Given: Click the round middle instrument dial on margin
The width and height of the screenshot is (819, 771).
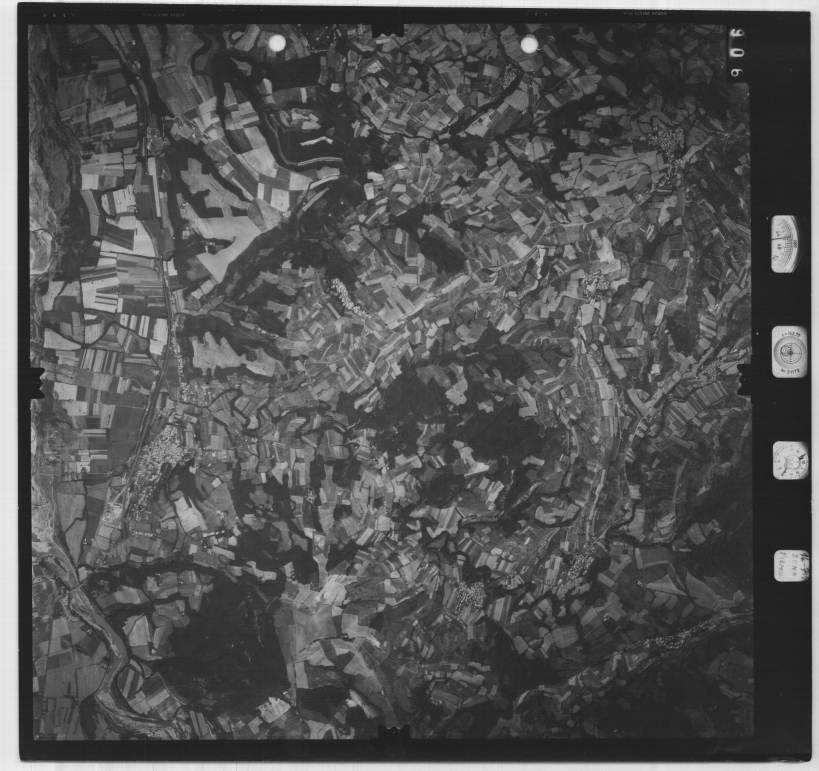Looking at the screenshot, I should click(789, 351).
